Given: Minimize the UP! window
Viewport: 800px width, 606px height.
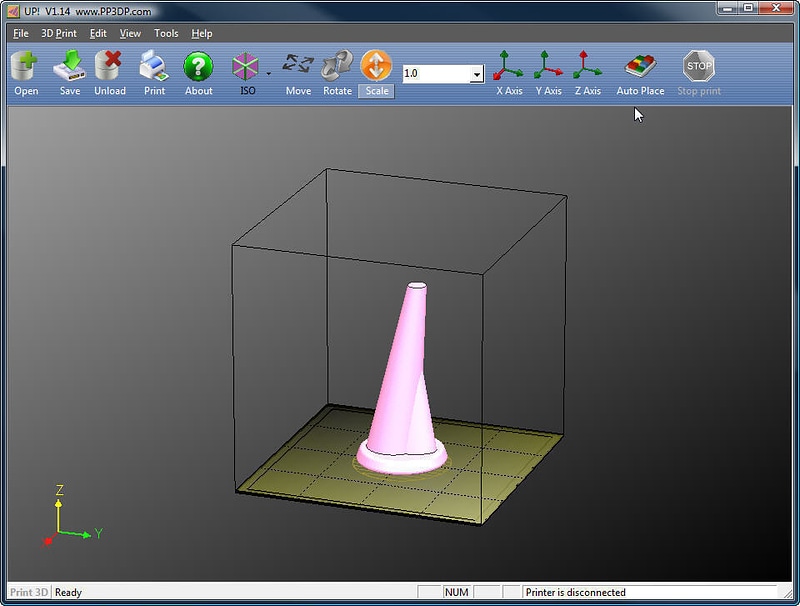Looking at the screenshot, I should [x=728, y=8].
